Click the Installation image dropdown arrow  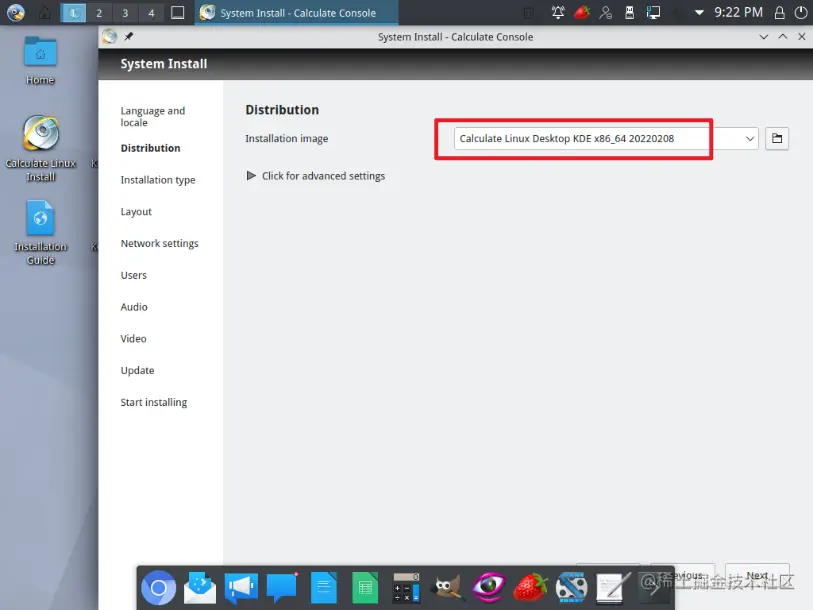749,138
